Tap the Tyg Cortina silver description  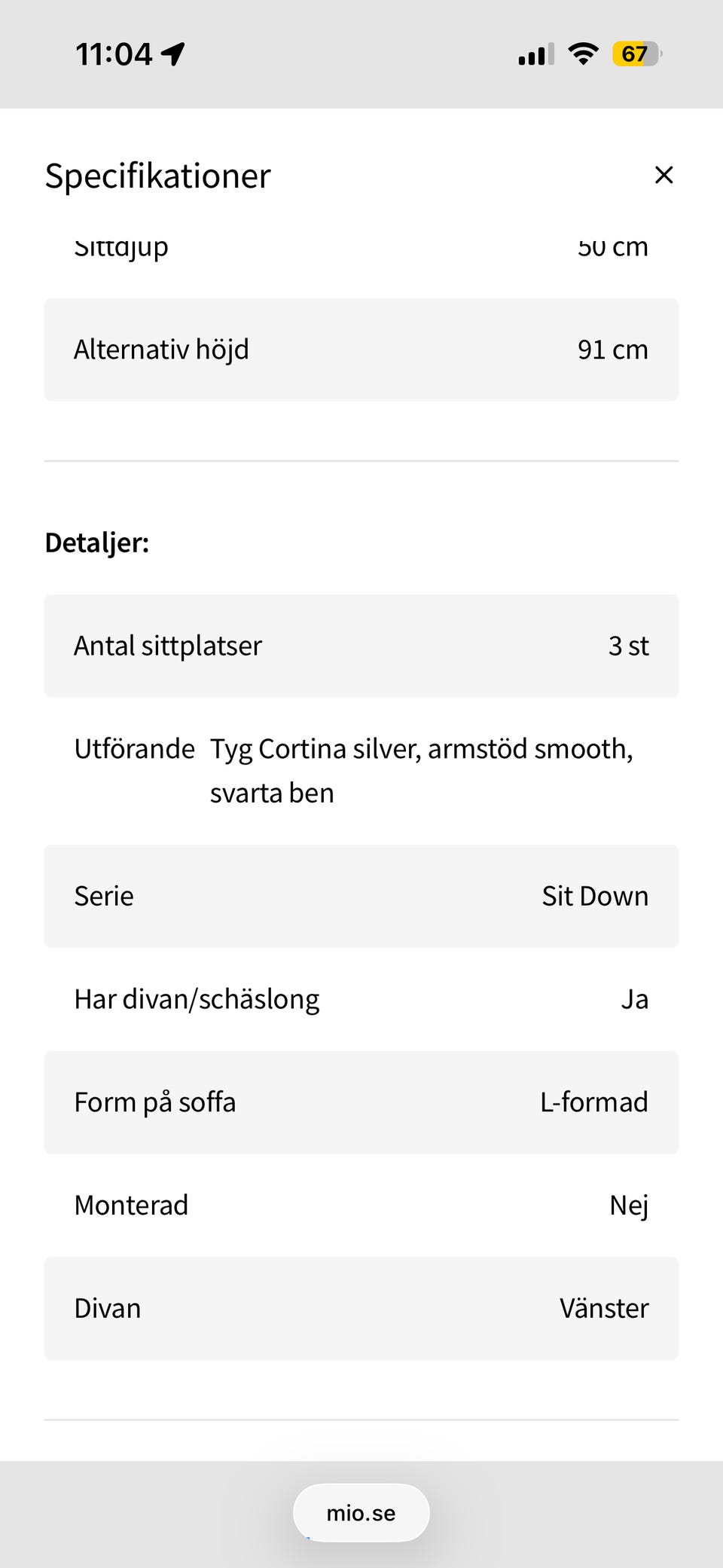click(421, 770)
